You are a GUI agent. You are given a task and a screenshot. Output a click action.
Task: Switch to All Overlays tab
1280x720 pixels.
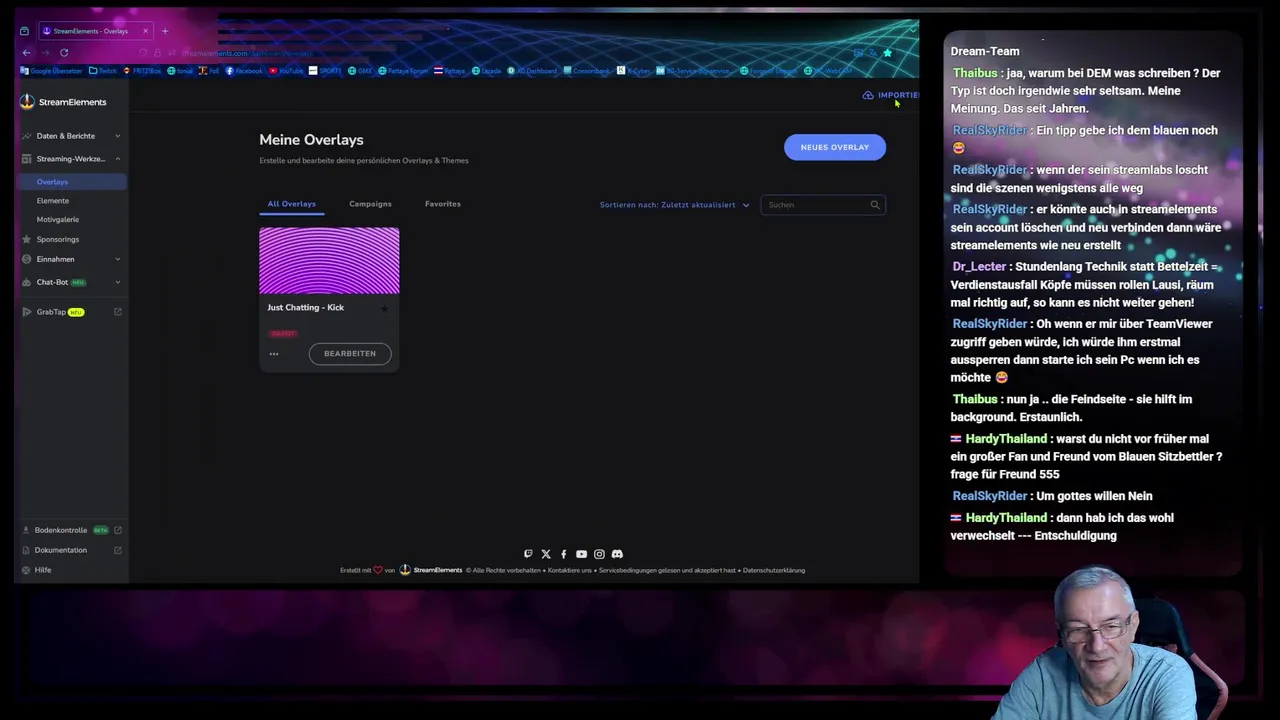pos(291,204)
